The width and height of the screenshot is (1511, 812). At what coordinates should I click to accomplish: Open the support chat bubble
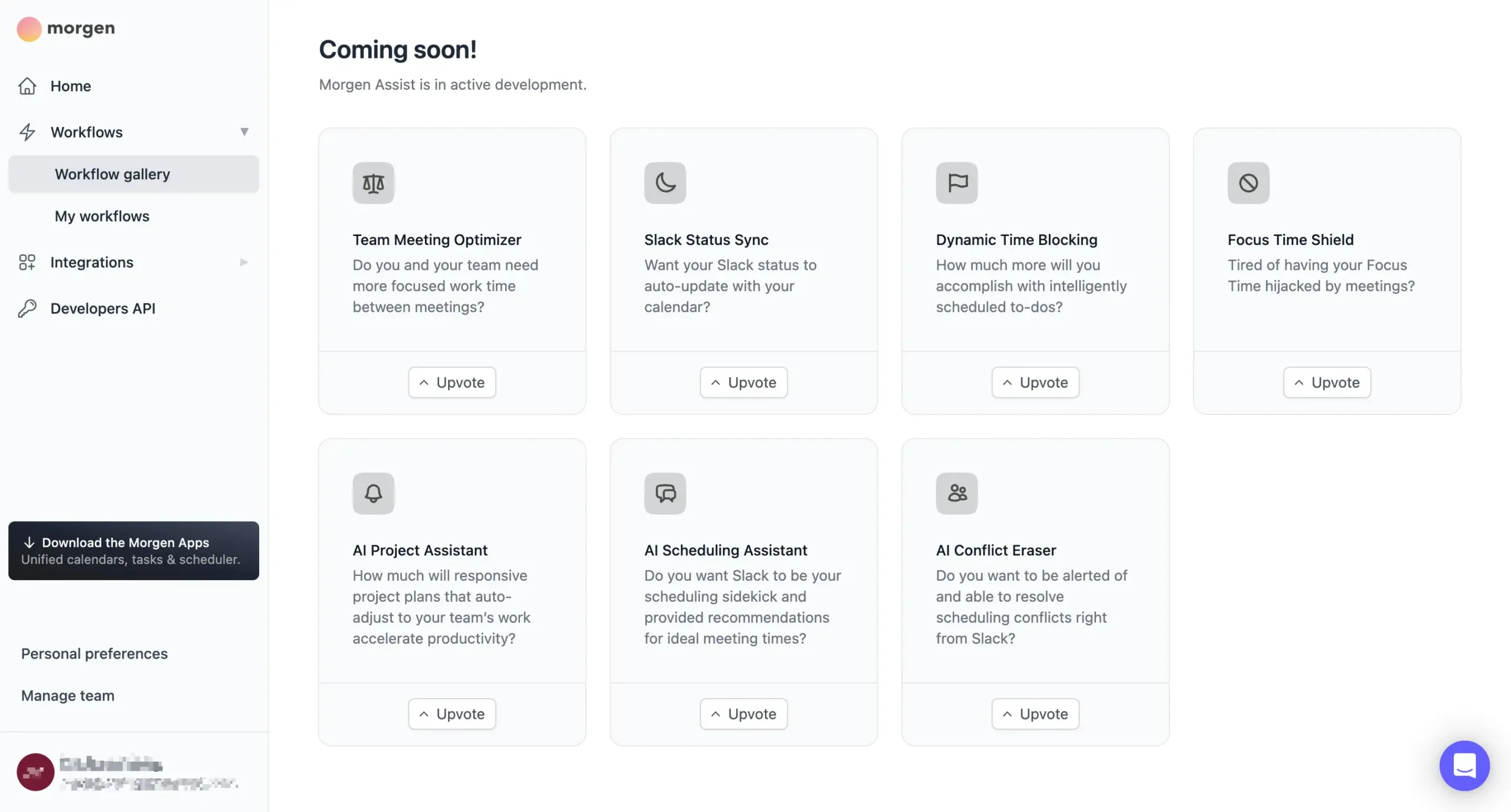tap(1464, 765)
